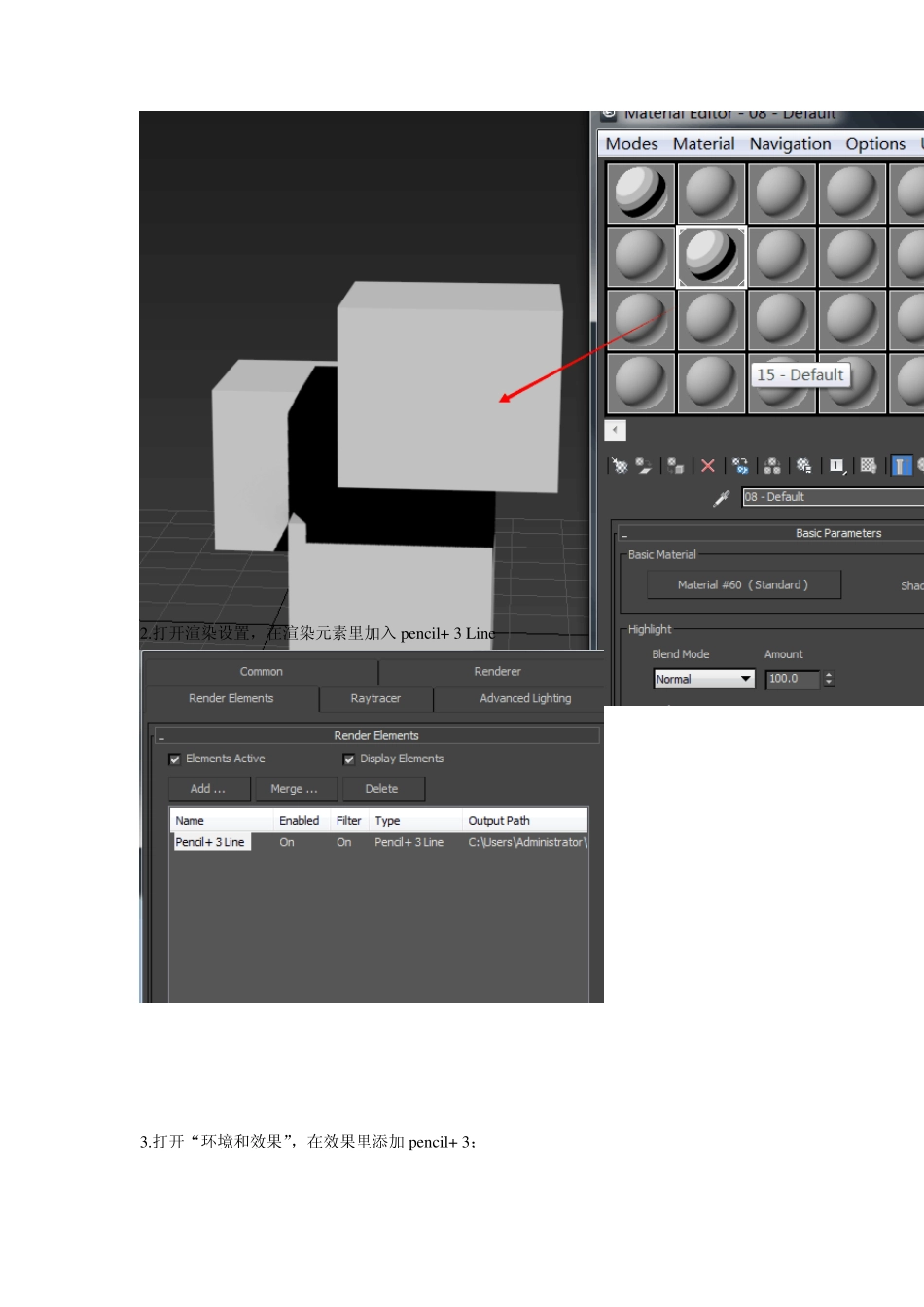The width and height of the screenshot is (924, 1307).
Task: Toggle the Elements Active checkbox
Action: tap(175, 759)
